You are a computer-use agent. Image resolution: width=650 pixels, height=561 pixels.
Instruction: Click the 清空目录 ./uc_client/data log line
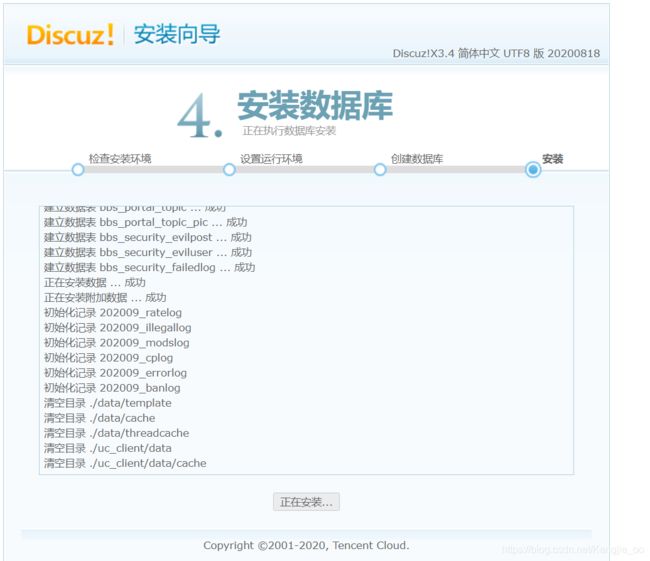coord(108,448)
